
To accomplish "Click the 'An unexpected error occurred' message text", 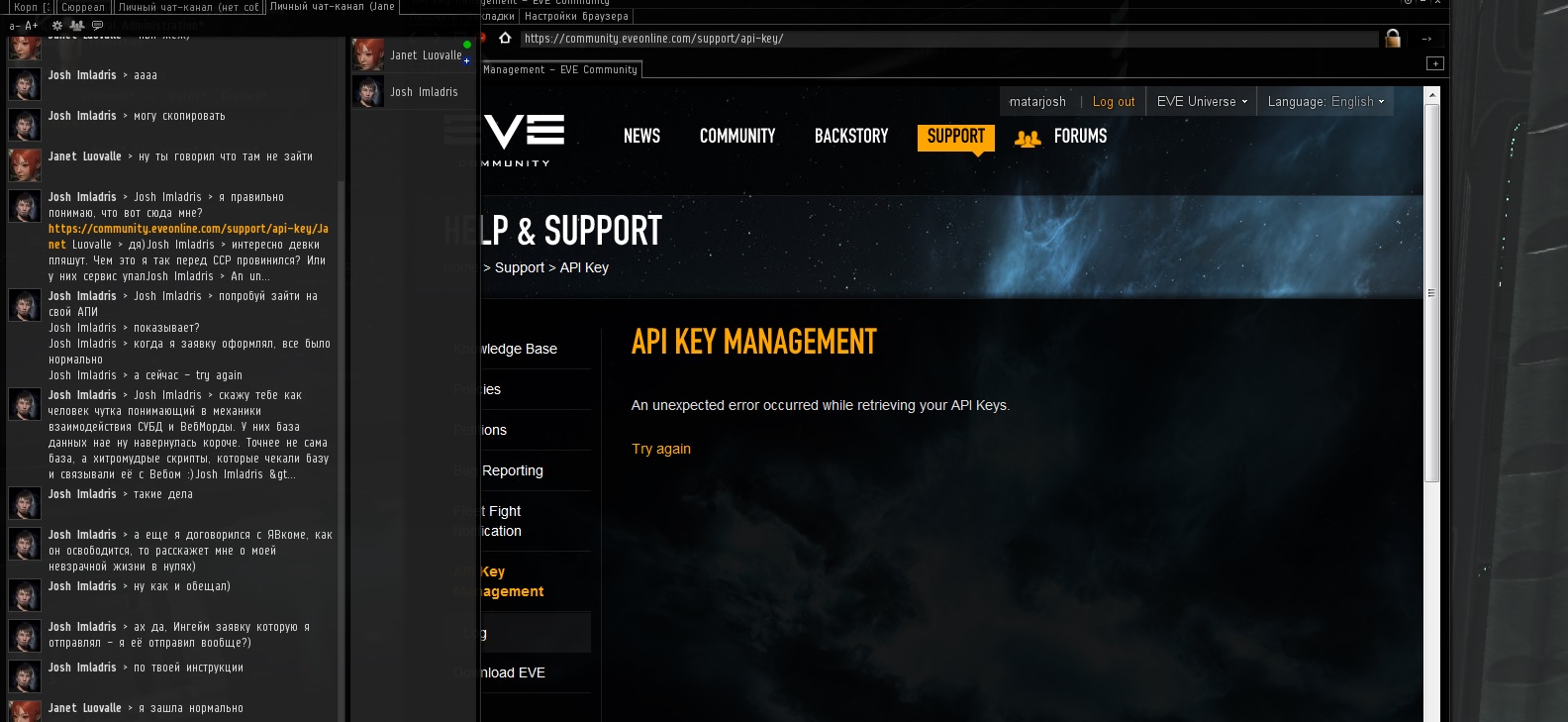I will coord(821,405).
